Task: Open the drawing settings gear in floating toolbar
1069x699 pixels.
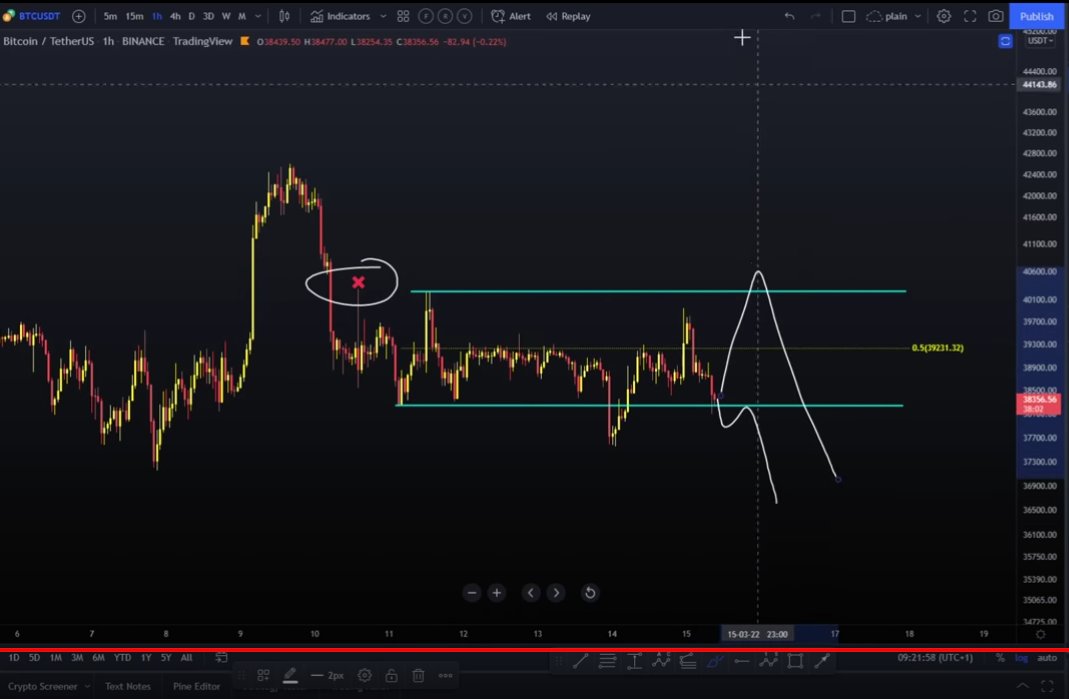Action: (x=365, y=675)
